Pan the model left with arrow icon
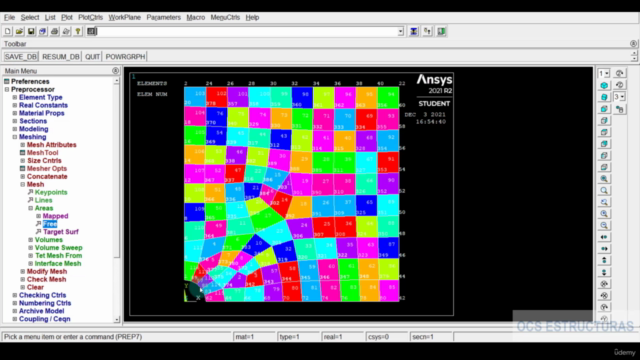The image size is (640, 360). [x=604, y=237]
